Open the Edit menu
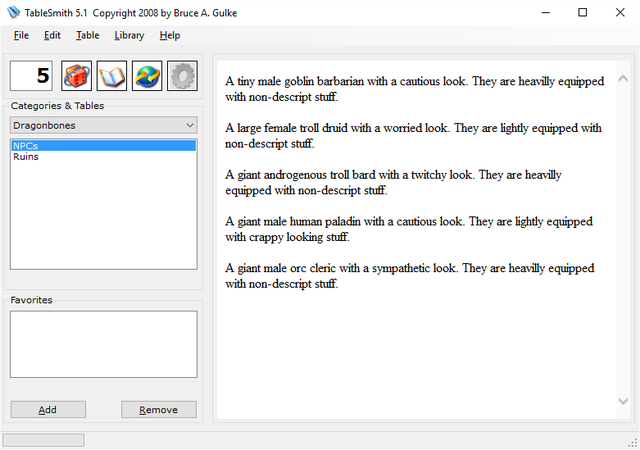640x450 pixels. tap(52, 36)
